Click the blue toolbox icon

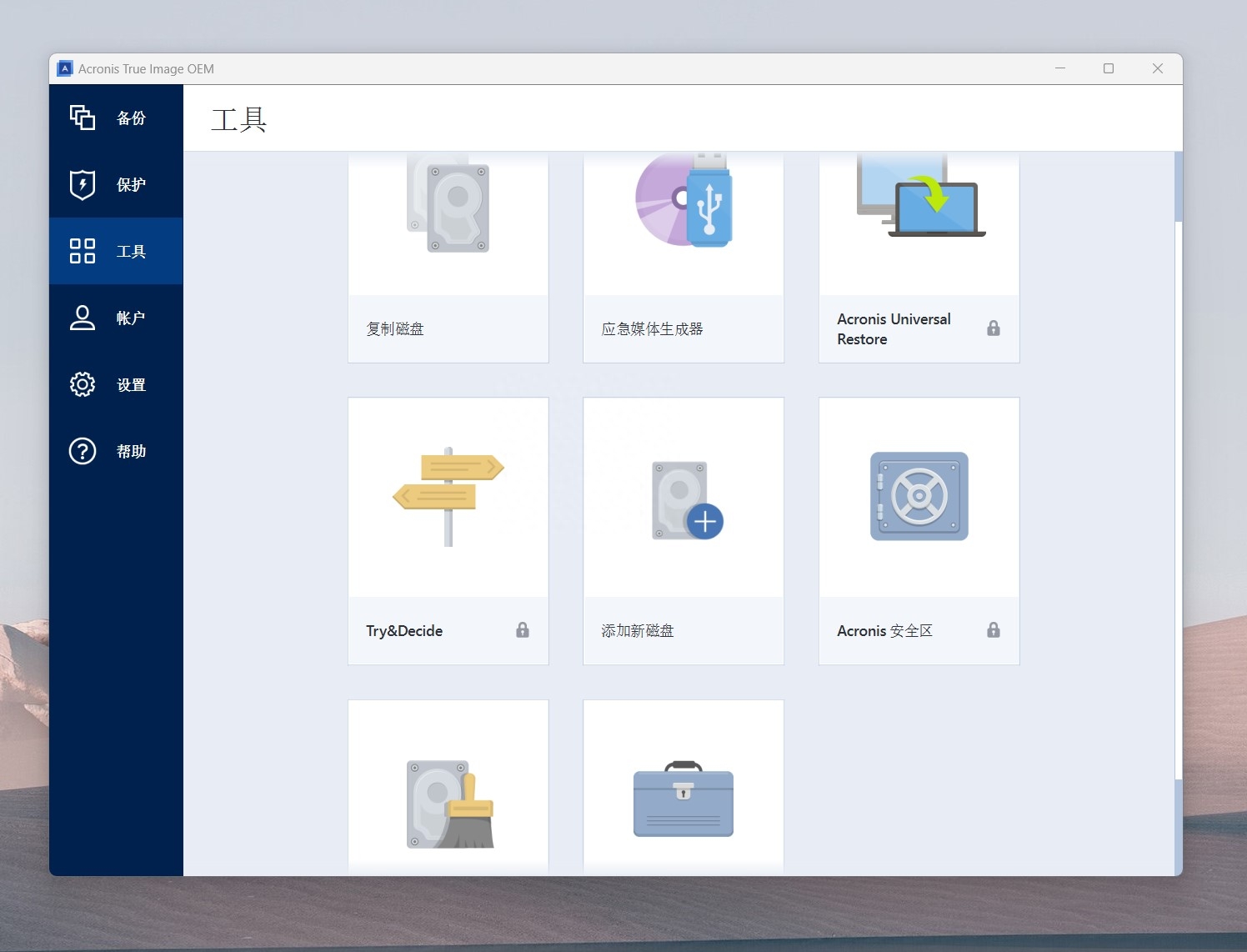pyautogui.click(x=684, y=799)
